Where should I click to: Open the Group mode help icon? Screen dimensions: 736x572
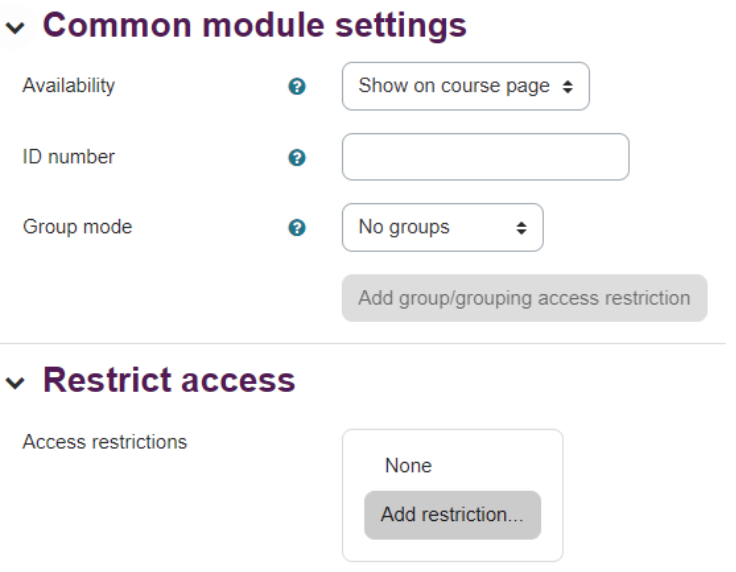coord(297,228)
